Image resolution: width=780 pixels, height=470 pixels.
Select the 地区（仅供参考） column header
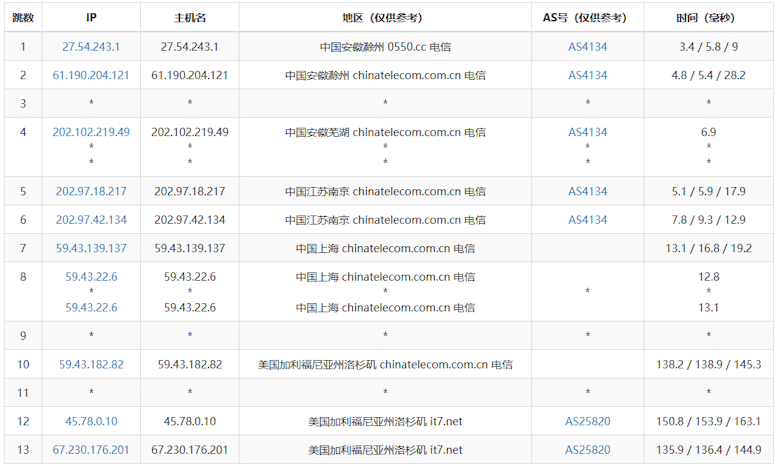(385, 18)
